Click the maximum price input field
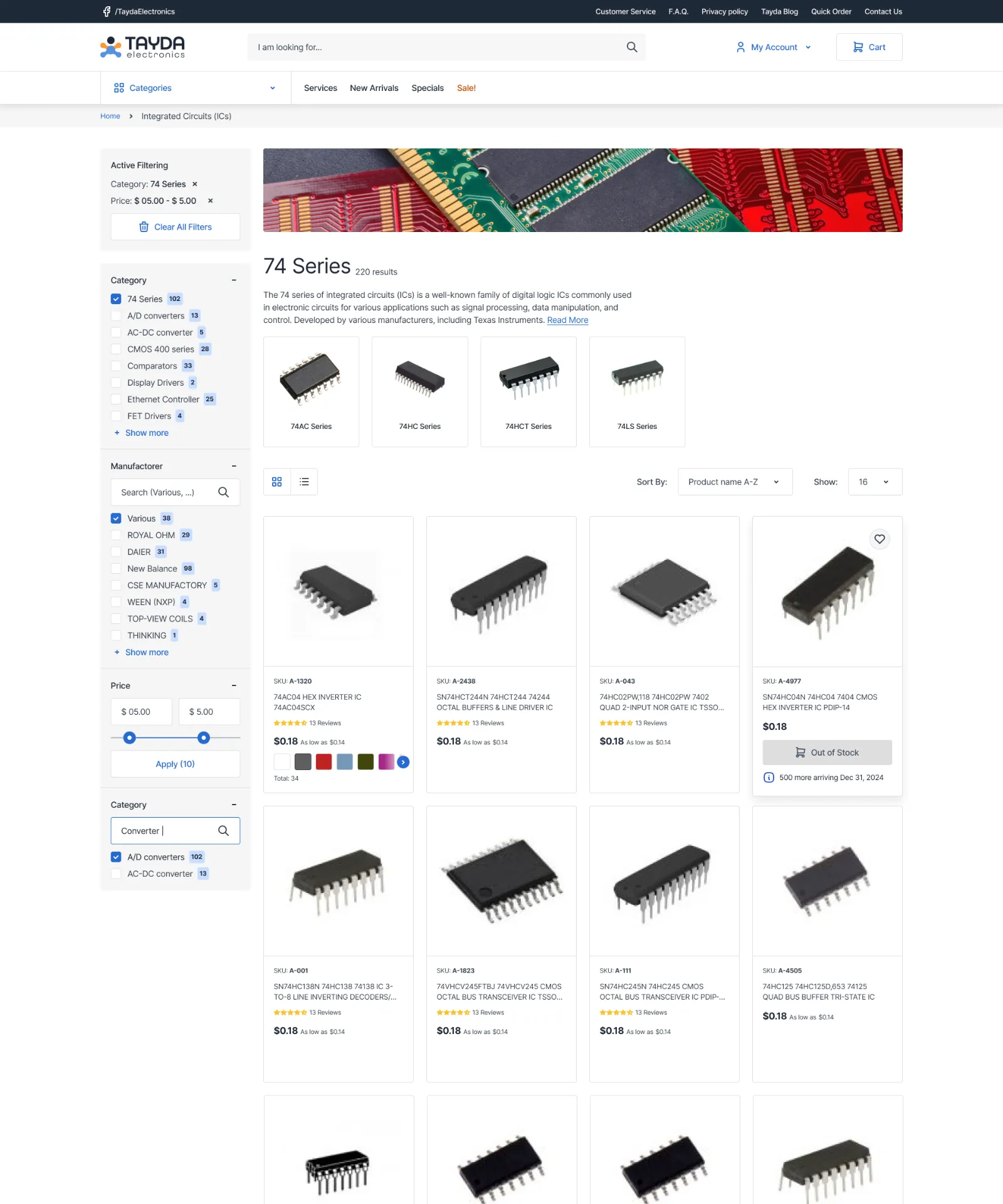 [209, 712]
